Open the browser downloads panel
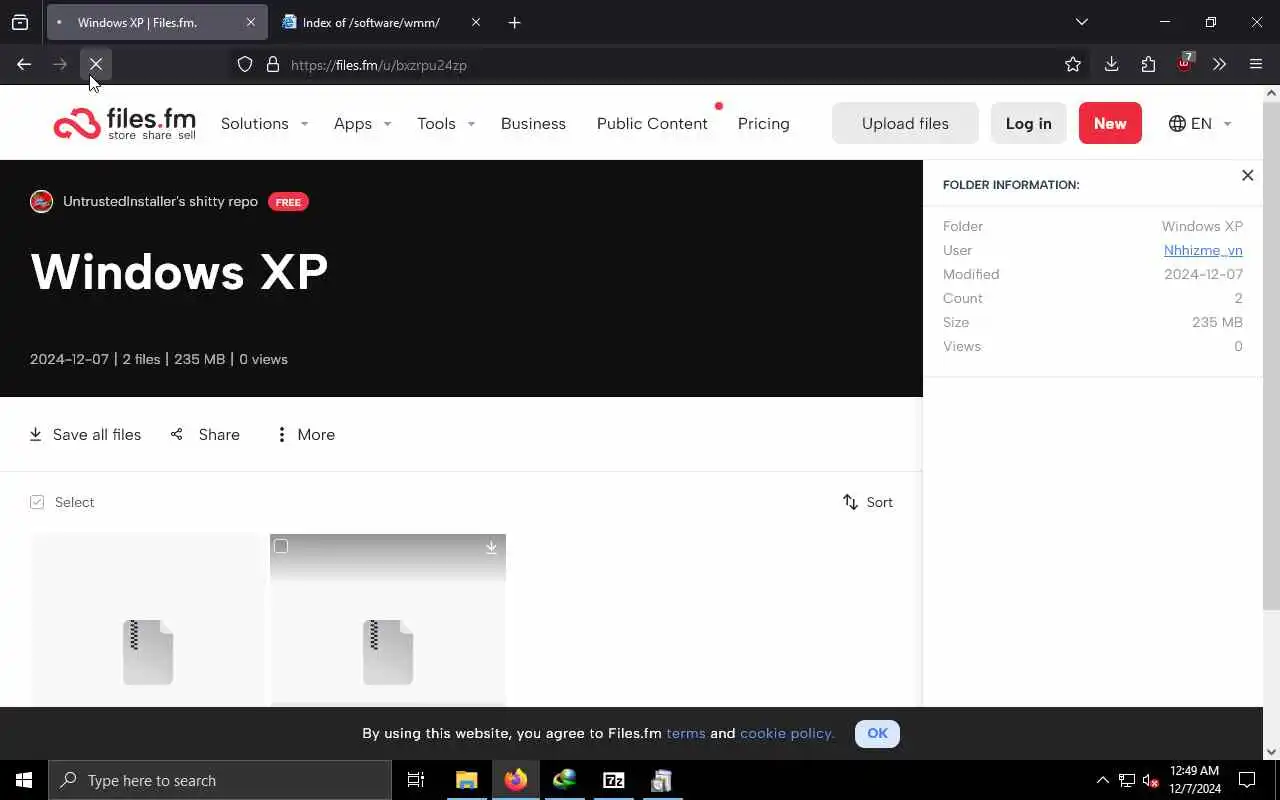The width and height of the screenshot is (1280, 800). coord(1111,64)
